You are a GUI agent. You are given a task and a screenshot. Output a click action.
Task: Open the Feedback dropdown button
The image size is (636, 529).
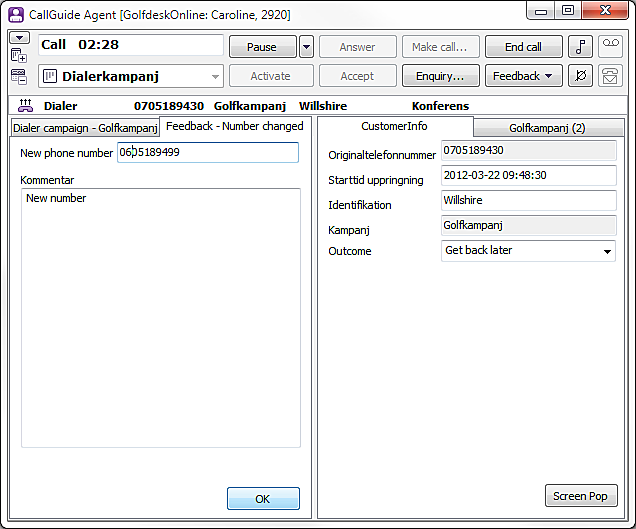522,76
